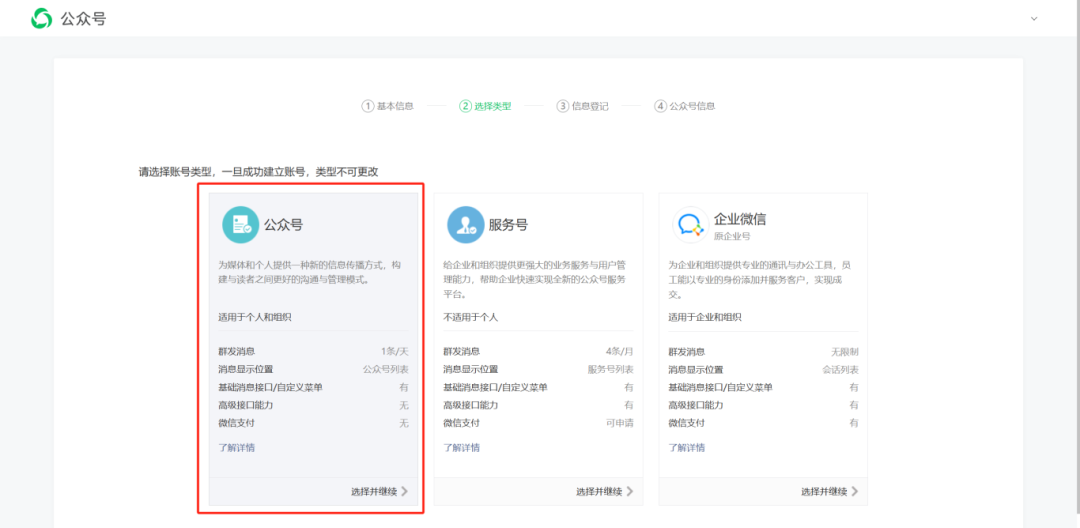Image resolution: width=1080 pixels, height=528 pixels.
Task: Click the 可申请 value for 微信支付
Action: (620, 423)
